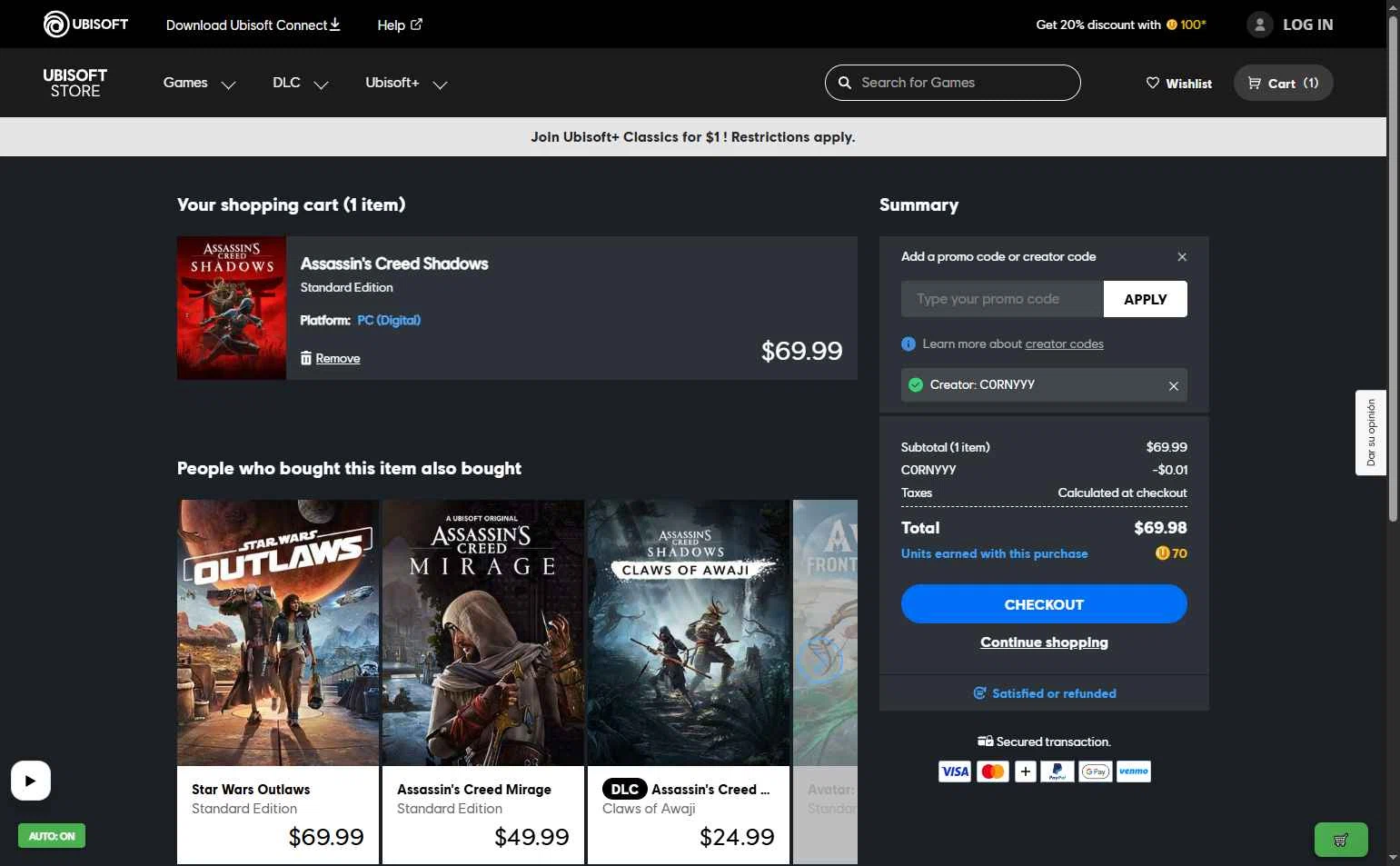Click the green floating cart icon button
The width and height of the screenshot is (1400, 866).
click(x=1341, y=841)
